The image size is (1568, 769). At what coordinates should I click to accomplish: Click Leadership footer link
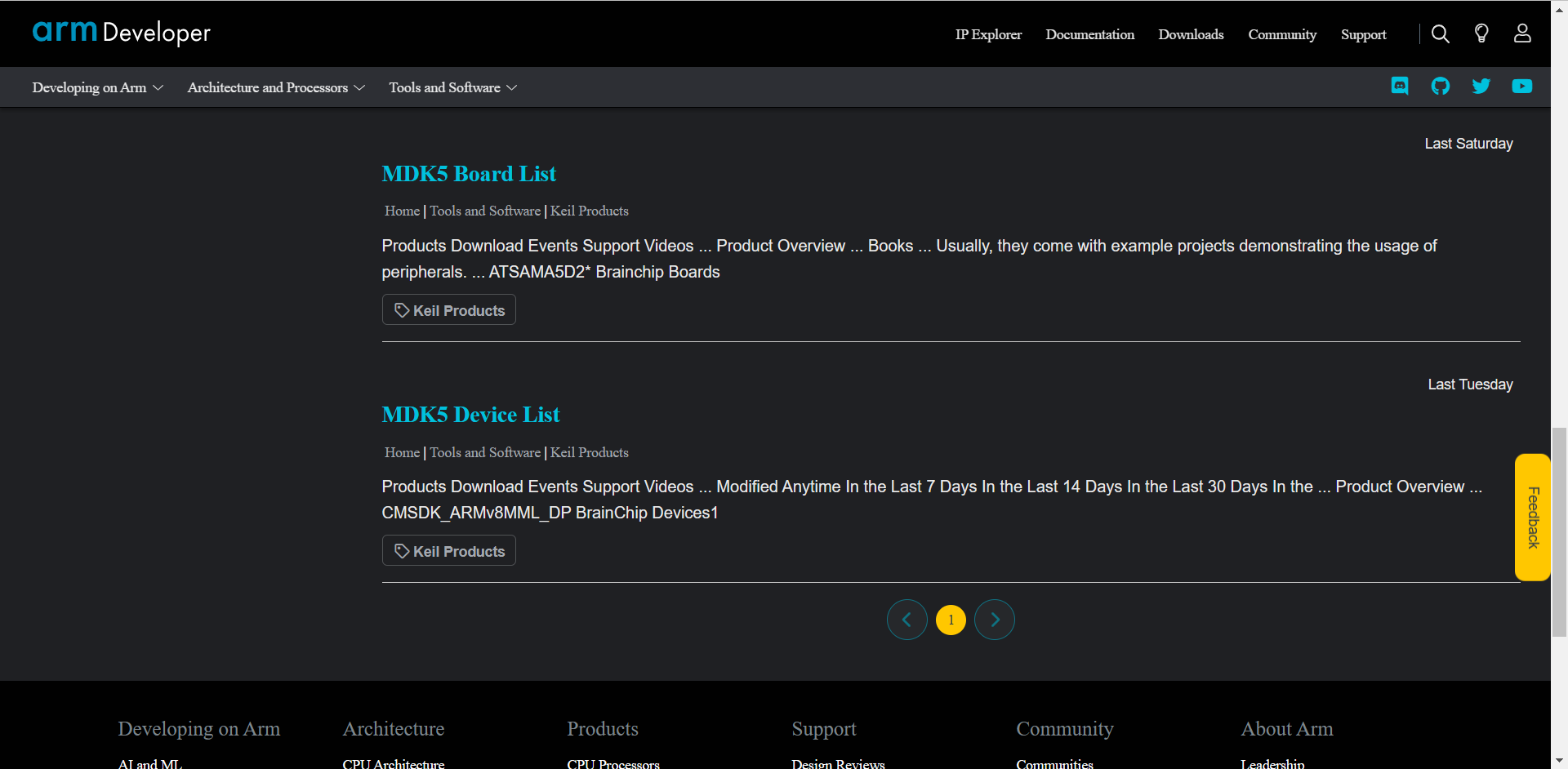pyautogui.click(x=1272, y=764)
